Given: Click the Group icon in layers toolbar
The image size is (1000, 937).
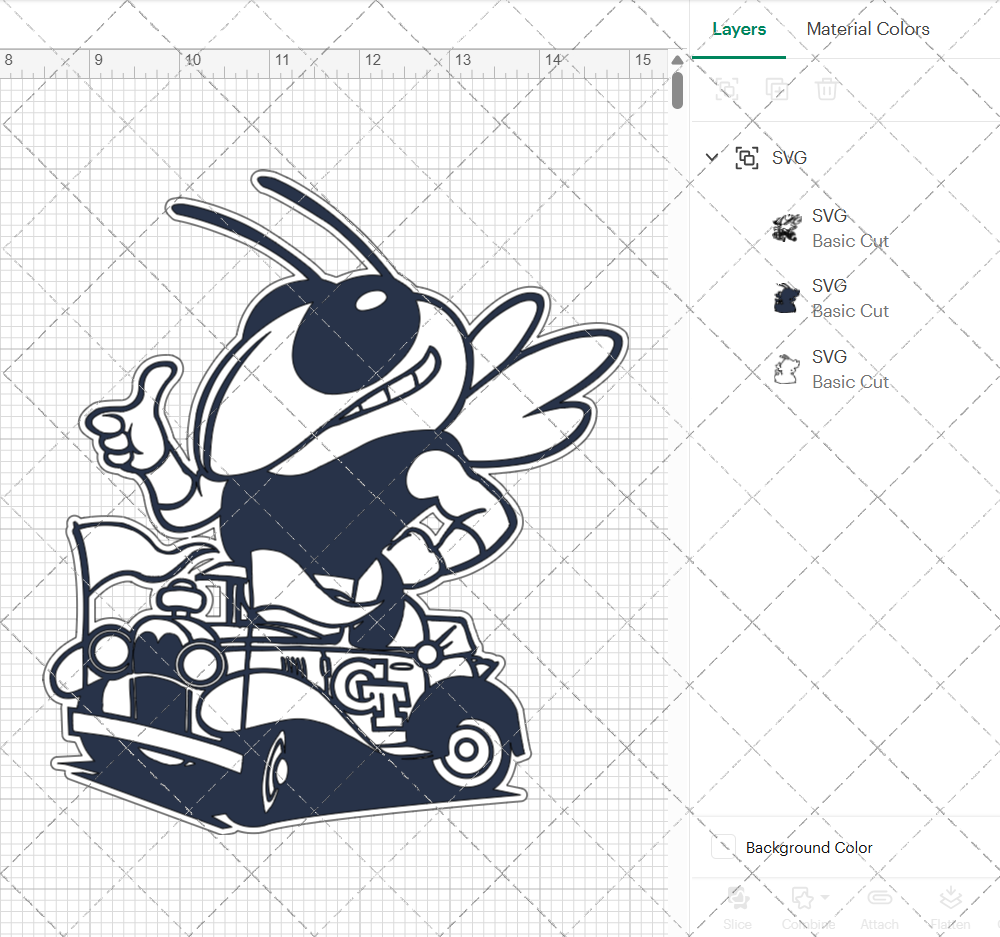Looking at the screenshot, I should pos(726,89).
